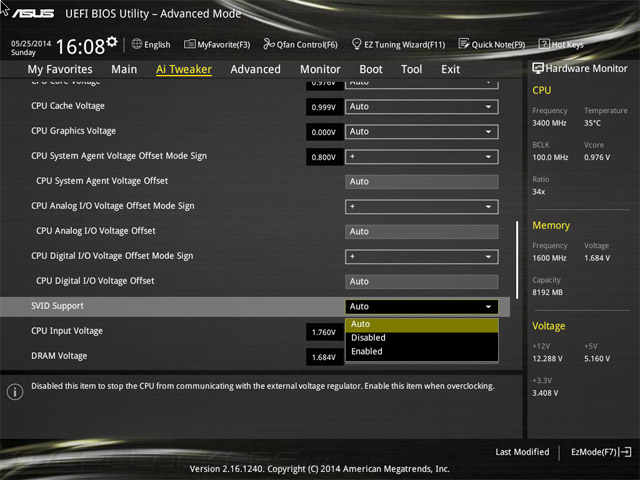640x480 pixels.
Task: Expand CPU Graphics Voltage dropdown
Action: [x=422, y=132]
